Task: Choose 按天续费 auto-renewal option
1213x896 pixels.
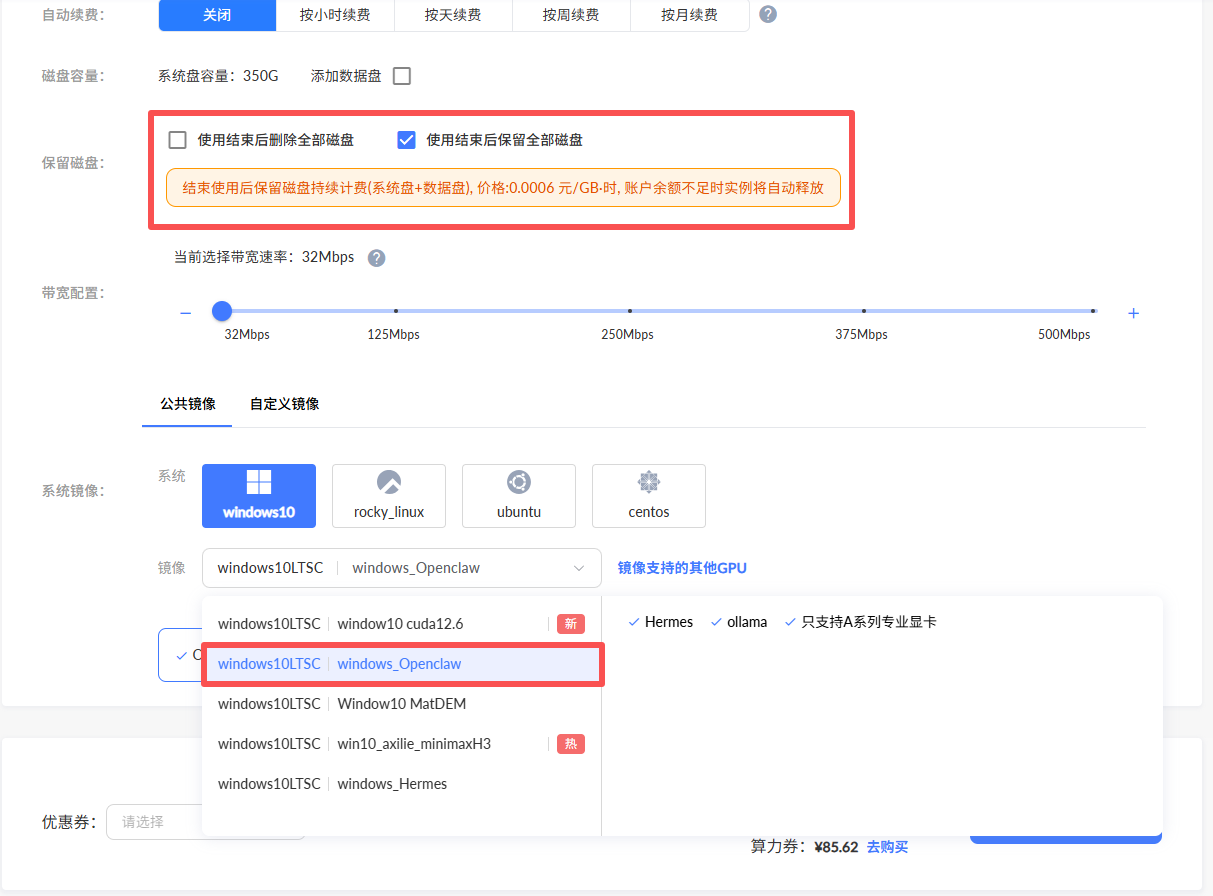Action: [x=453, y=15]
